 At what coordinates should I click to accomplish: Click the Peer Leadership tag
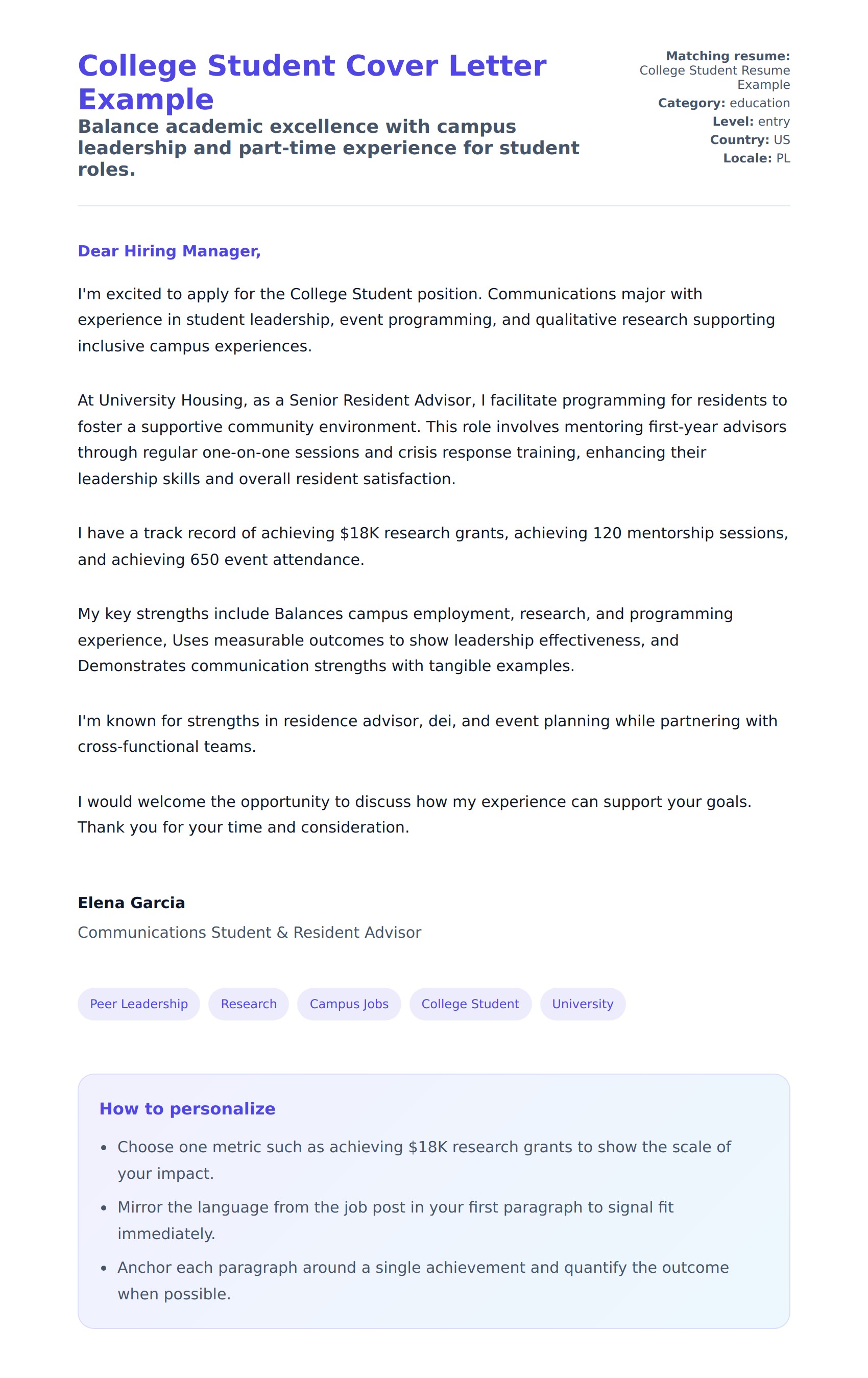click(138, 1004)
